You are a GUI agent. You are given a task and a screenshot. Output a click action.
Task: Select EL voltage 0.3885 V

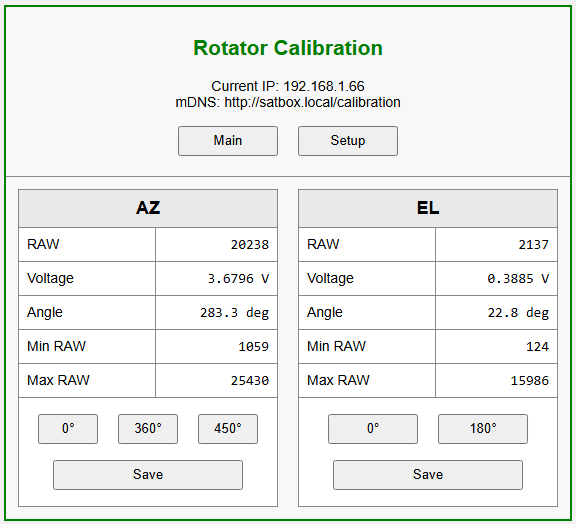click(x=518, y=279)
